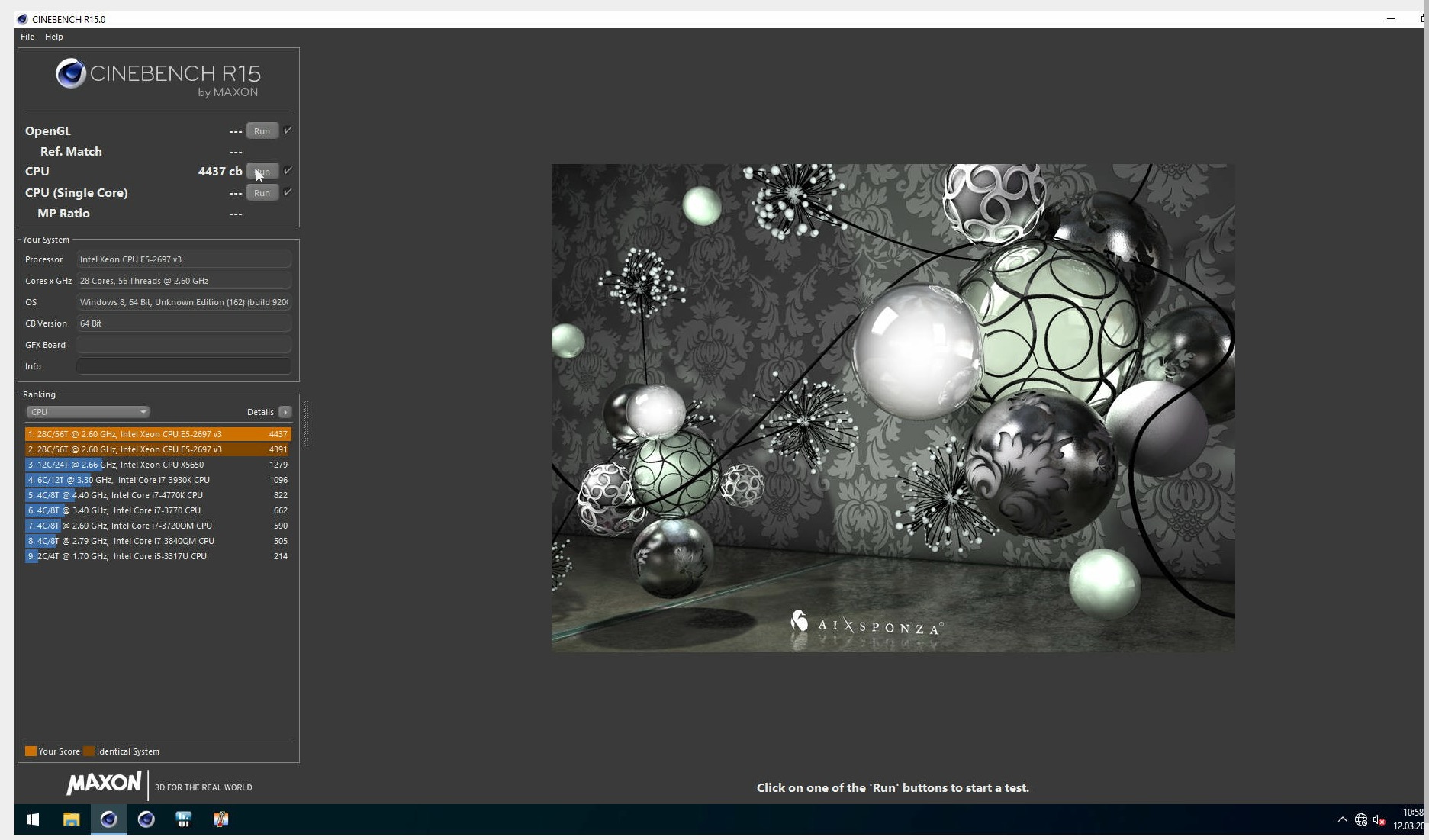
Task: Open the File menu
Action: click(x=27, y=37)
